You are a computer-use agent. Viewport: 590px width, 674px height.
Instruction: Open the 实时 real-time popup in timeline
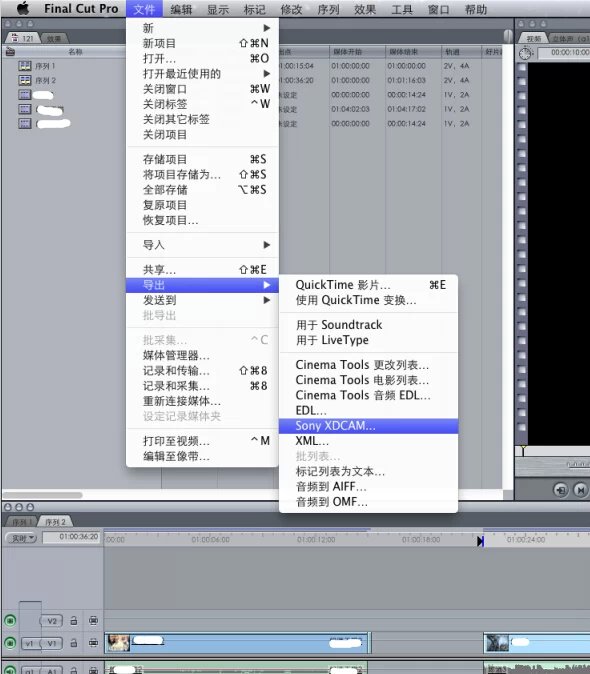(21, 538)
